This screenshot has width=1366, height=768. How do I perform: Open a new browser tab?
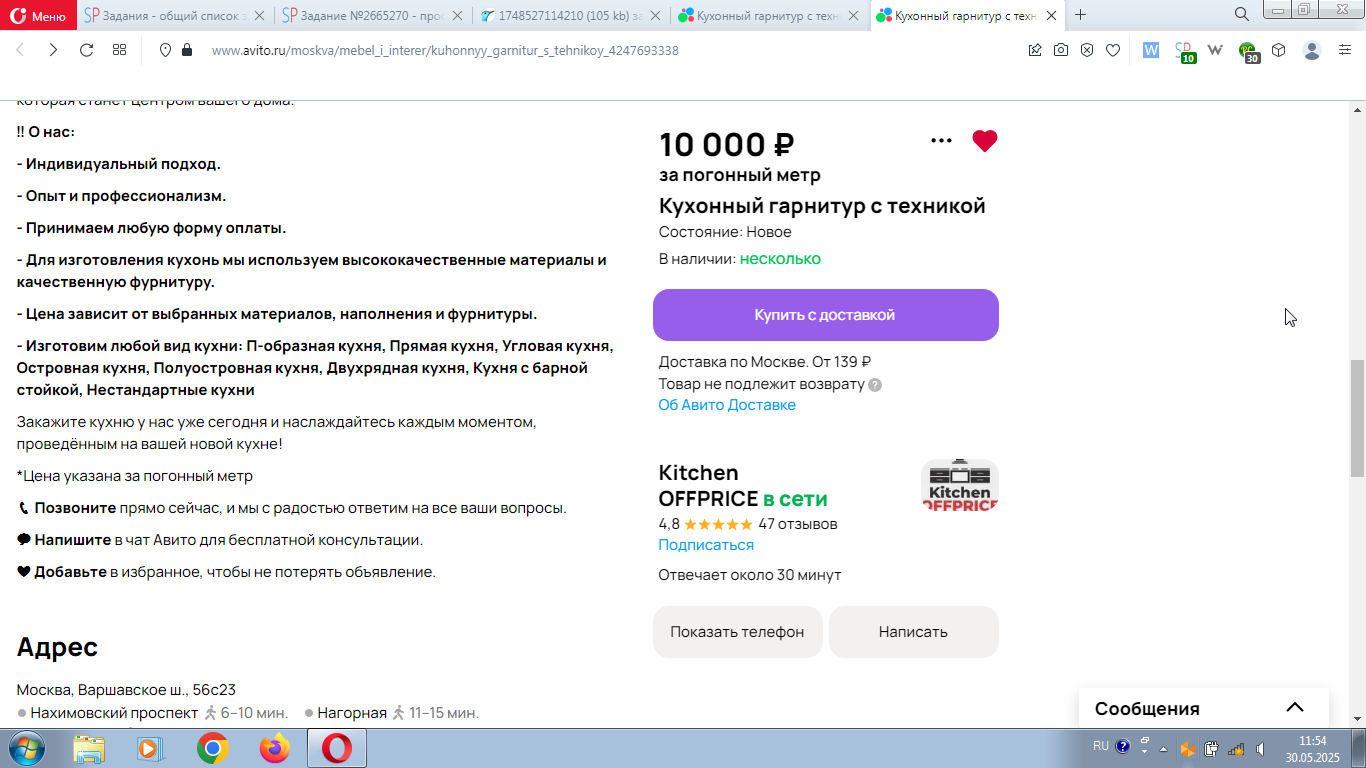(x=1080, y=15)
